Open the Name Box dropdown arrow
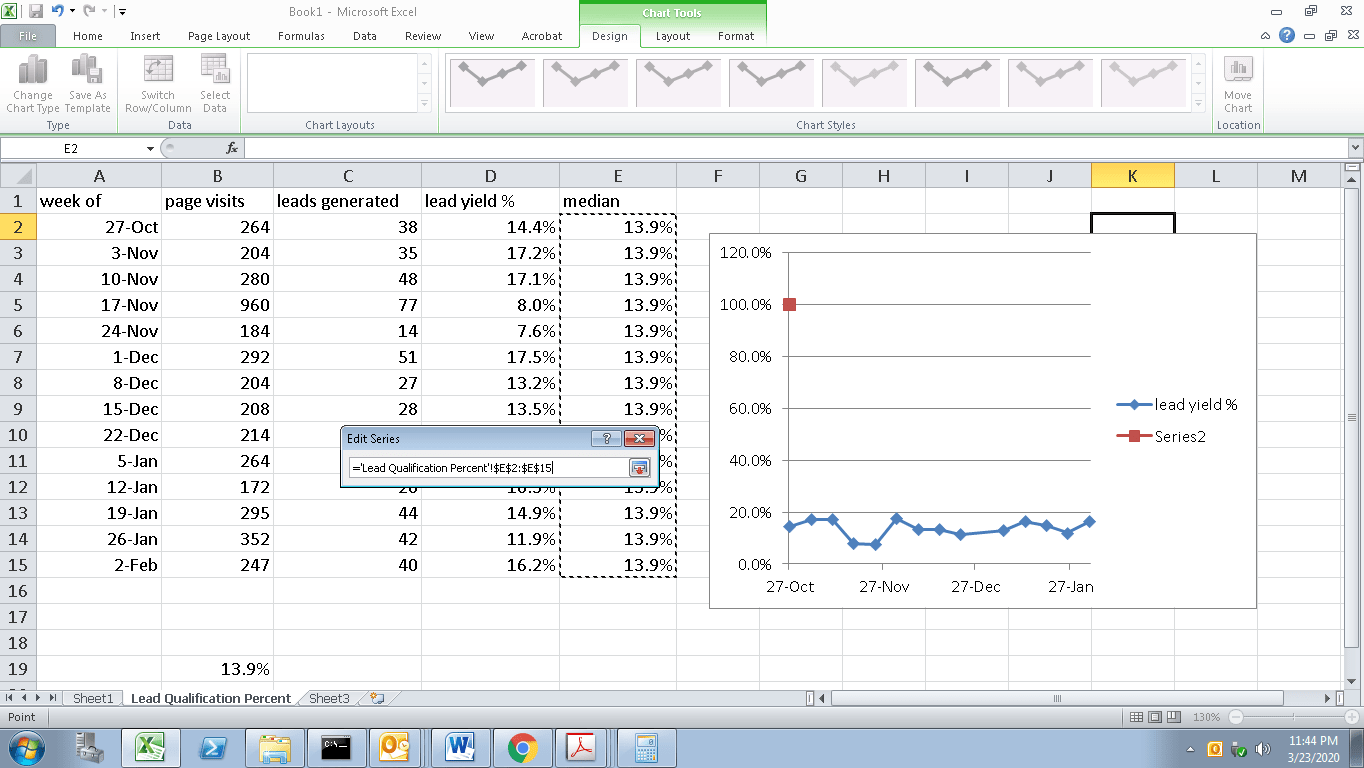 pos(150,148)
